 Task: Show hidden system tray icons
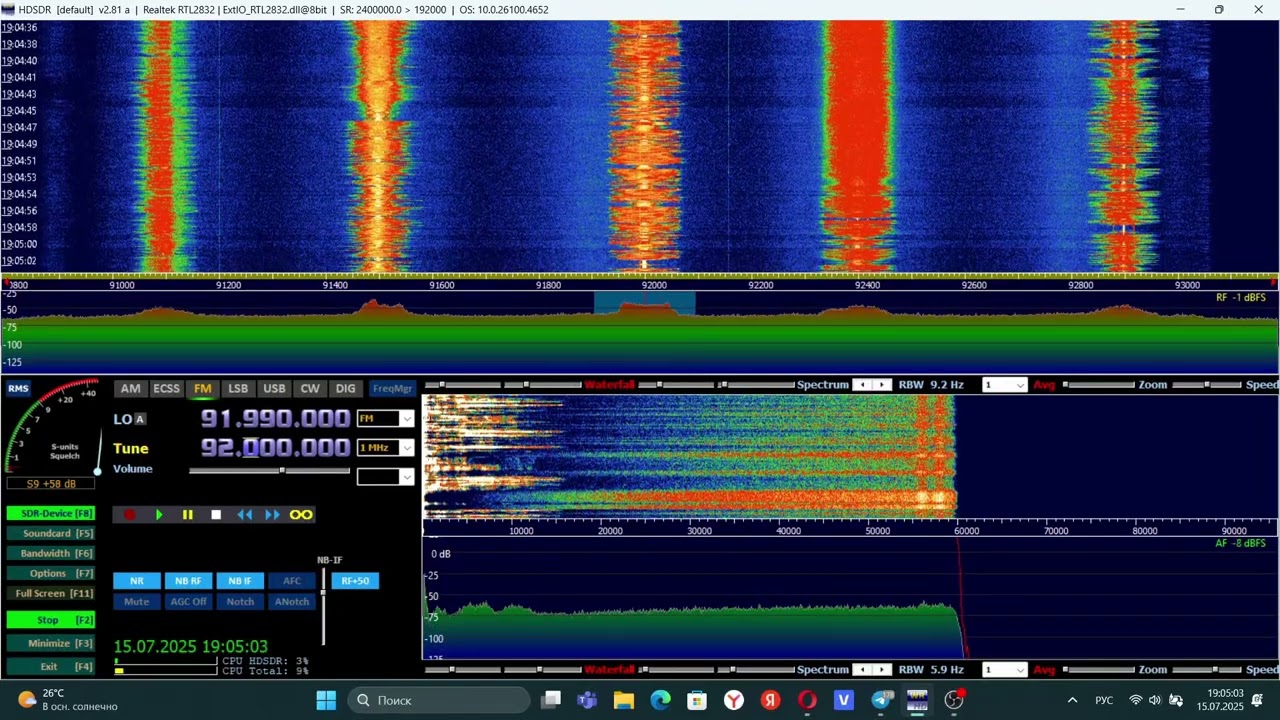1072,700
